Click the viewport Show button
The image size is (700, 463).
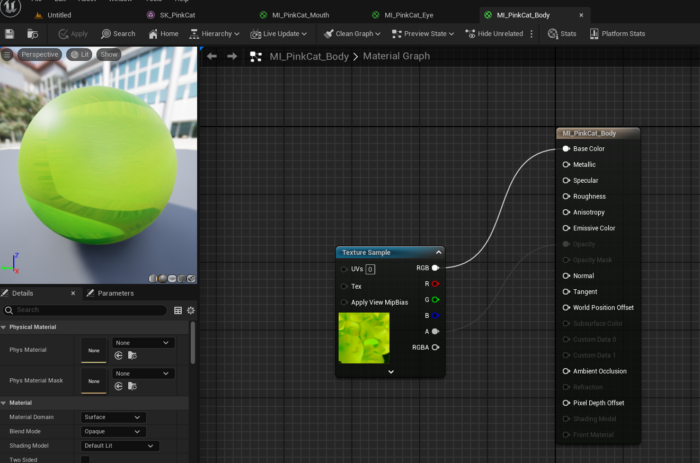(109, 54)
